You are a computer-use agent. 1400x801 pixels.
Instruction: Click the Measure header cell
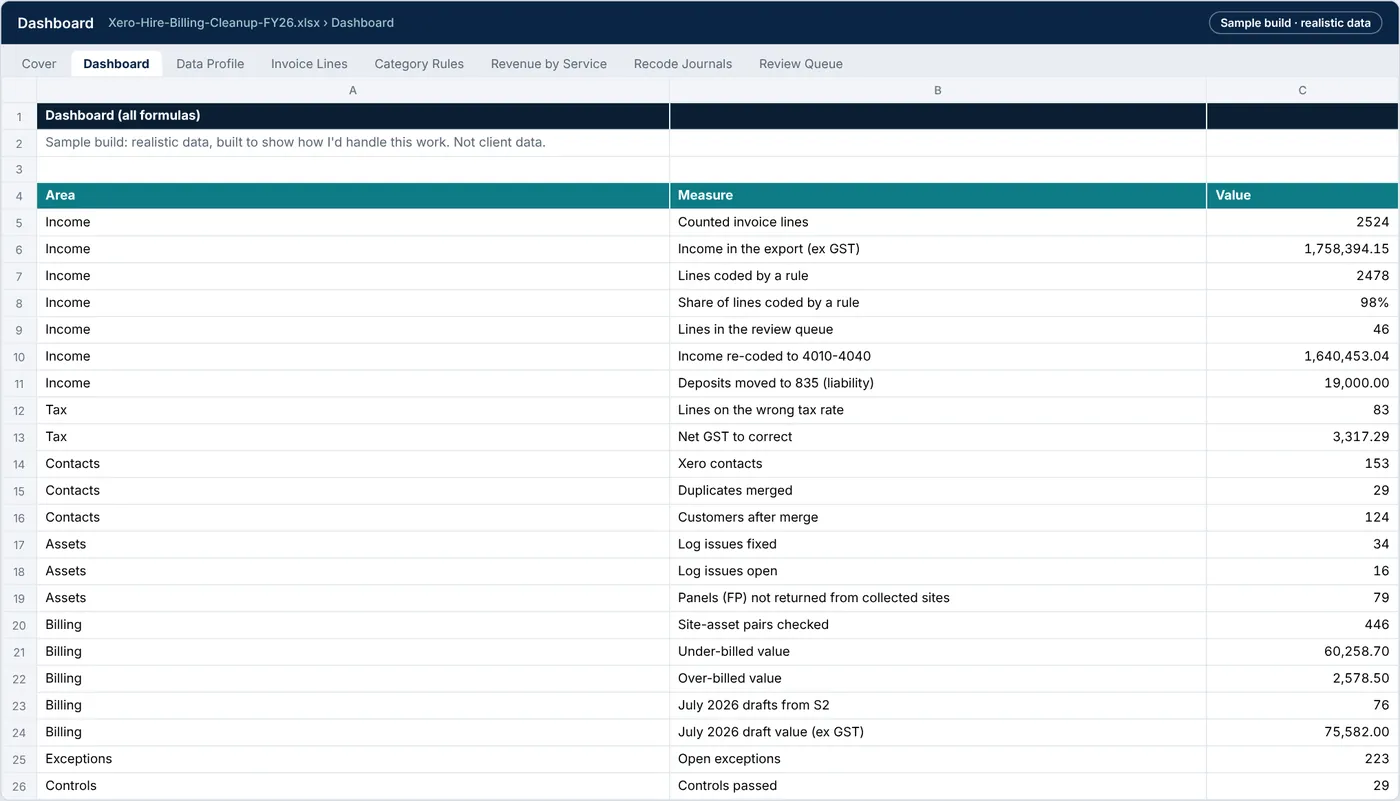click(938, 196)
